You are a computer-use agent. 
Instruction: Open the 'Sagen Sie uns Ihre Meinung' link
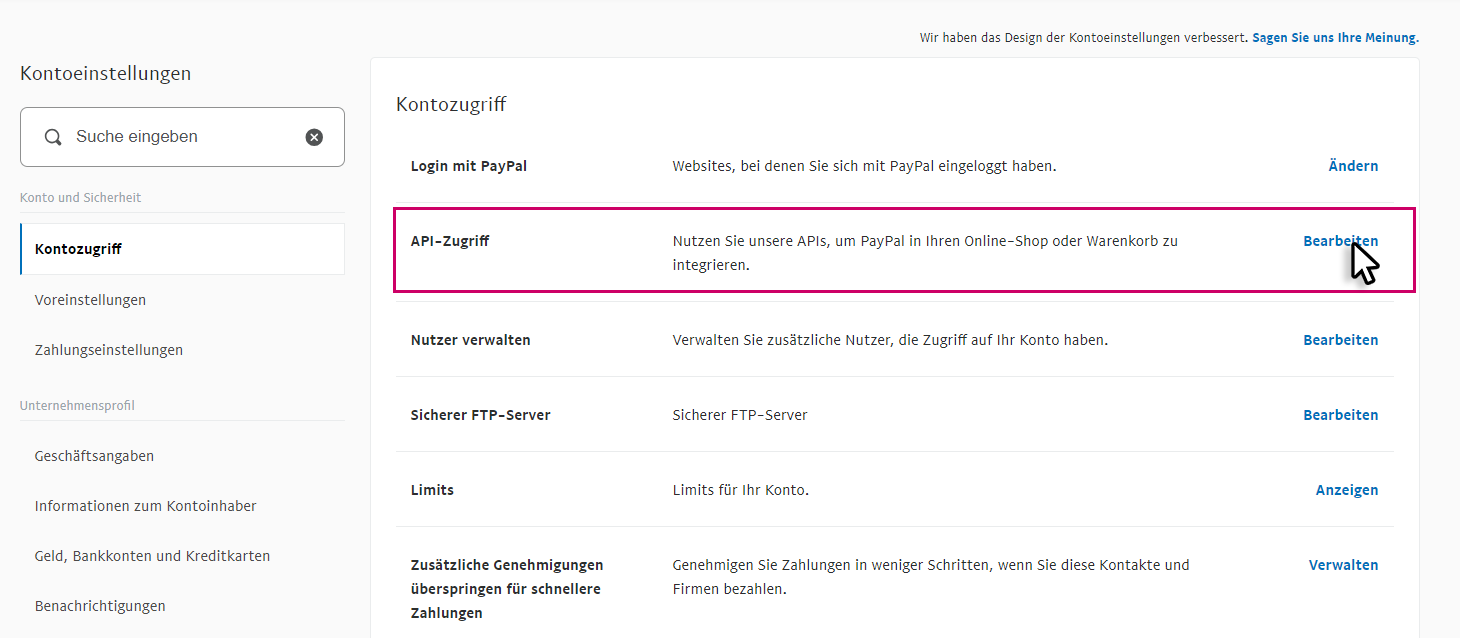[x=1335, y=38]
